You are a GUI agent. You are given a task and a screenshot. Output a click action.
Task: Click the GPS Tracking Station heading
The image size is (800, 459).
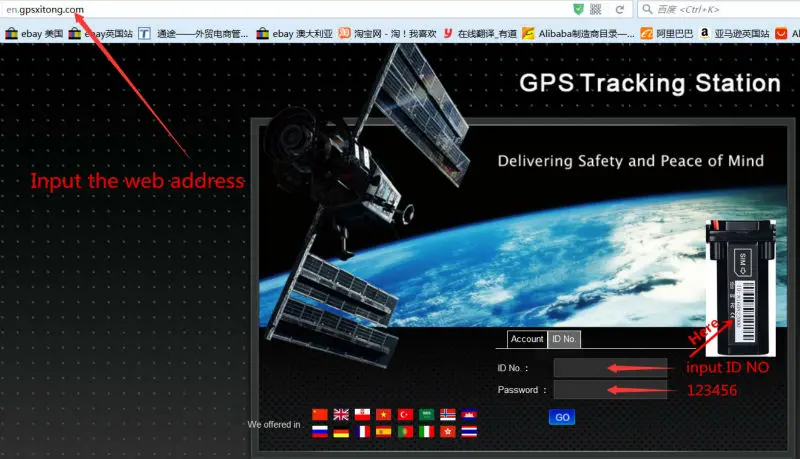click(650, 84)
